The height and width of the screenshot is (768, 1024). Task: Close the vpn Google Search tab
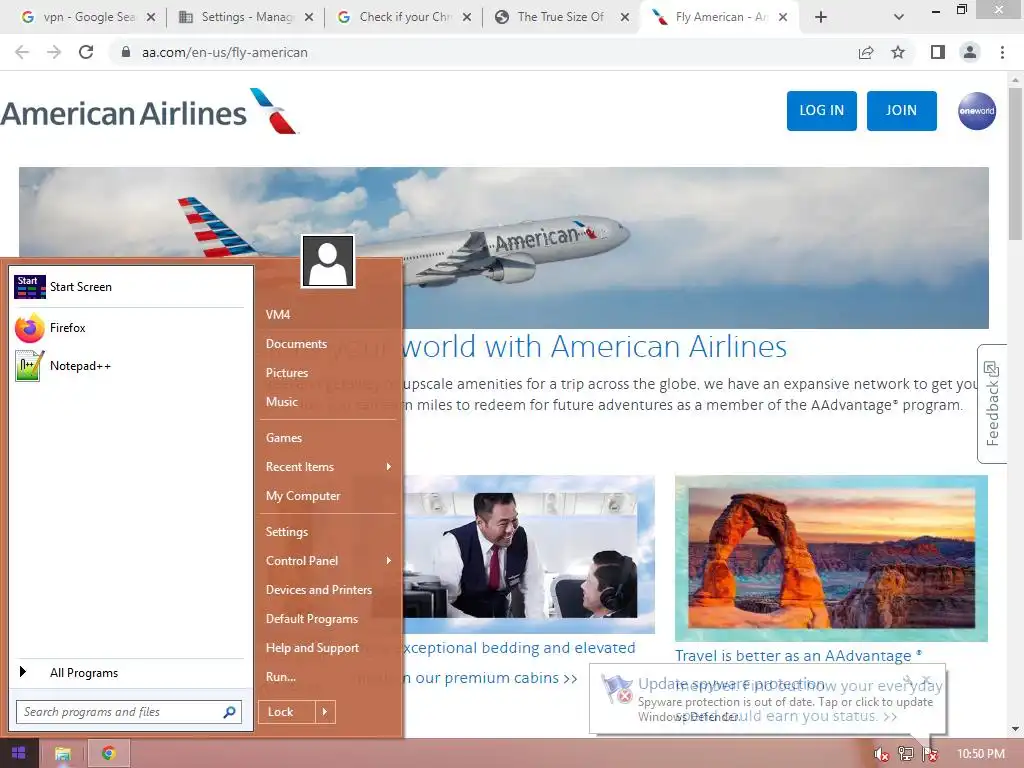(x=151, y=17)
